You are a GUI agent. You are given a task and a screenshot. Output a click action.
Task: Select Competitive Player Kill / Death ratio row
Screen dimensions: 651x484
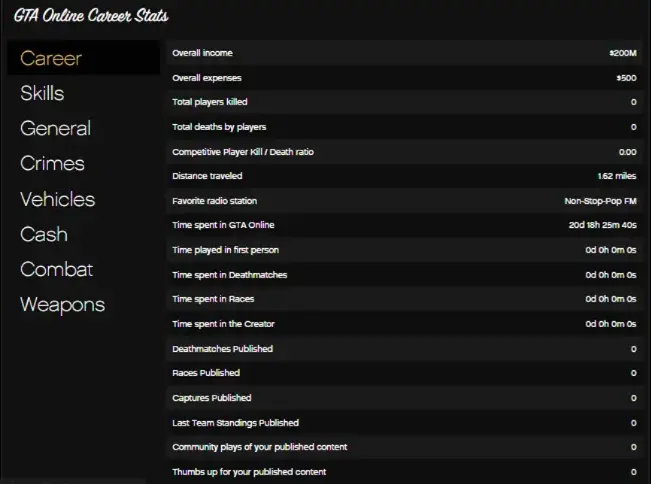point(404,152)
